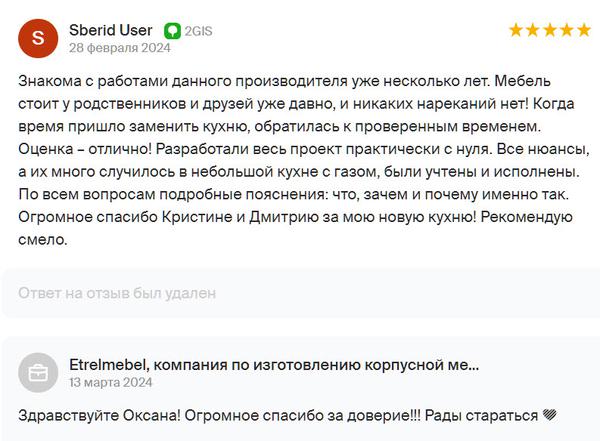Click the red 'S' user avatar

[x=38, y=38]
